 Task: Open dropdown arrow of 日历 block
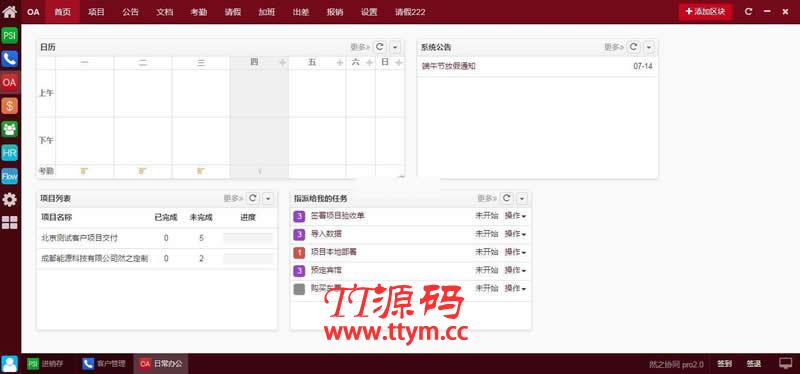(395, 47)
